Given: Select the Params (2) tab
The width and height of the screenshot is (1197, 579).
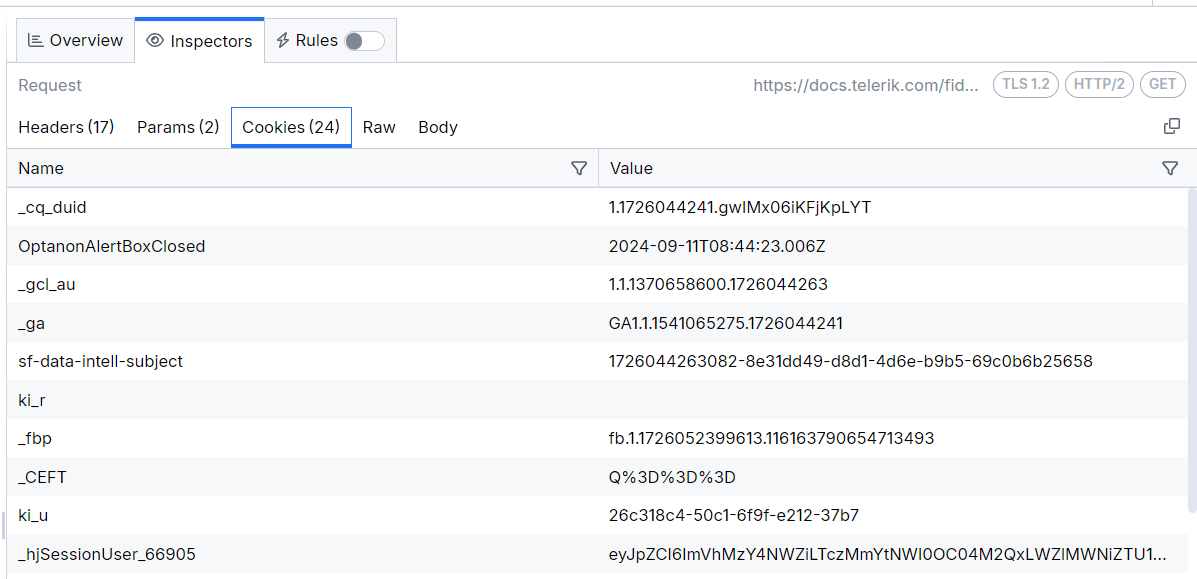Looking at the screenshot, I should pyautogui.click(x=178, y=127).
